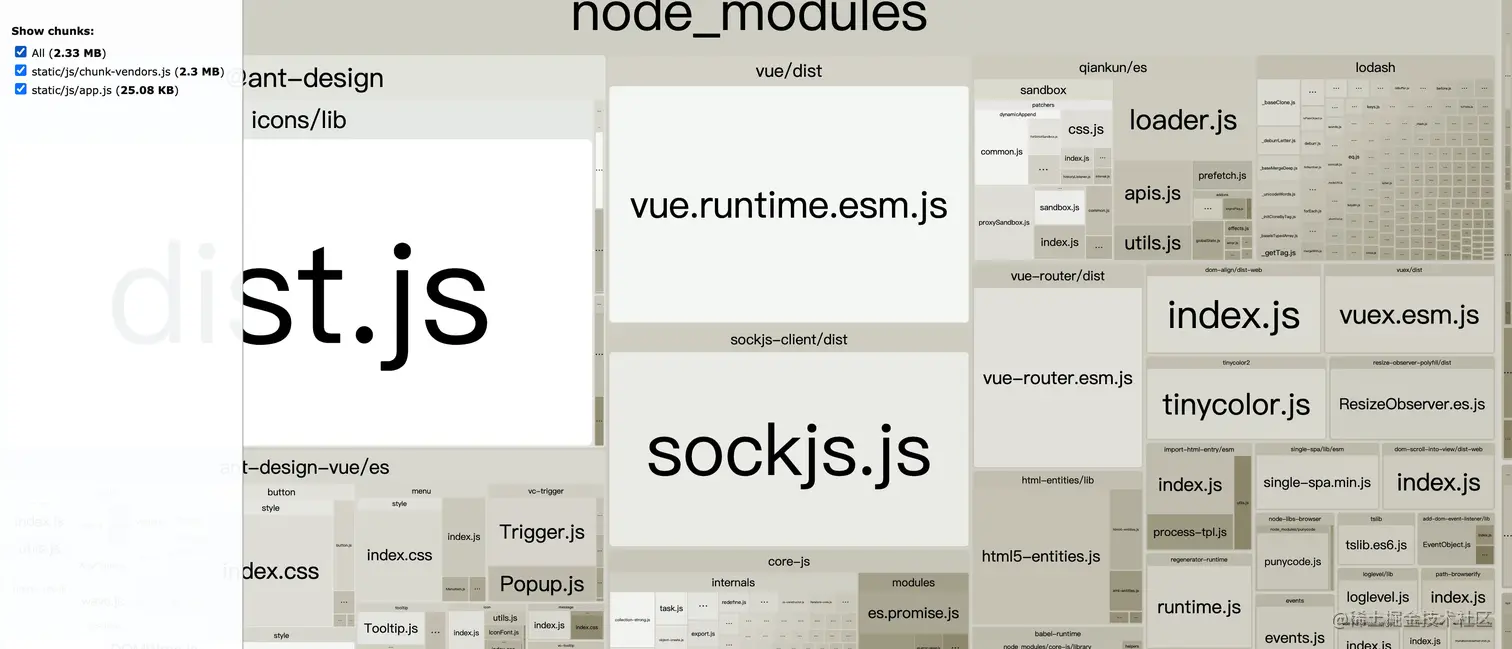This screenshot has width=1512, height=649.
Task: Select the loglevel.js block
Action: (1377, 597)
